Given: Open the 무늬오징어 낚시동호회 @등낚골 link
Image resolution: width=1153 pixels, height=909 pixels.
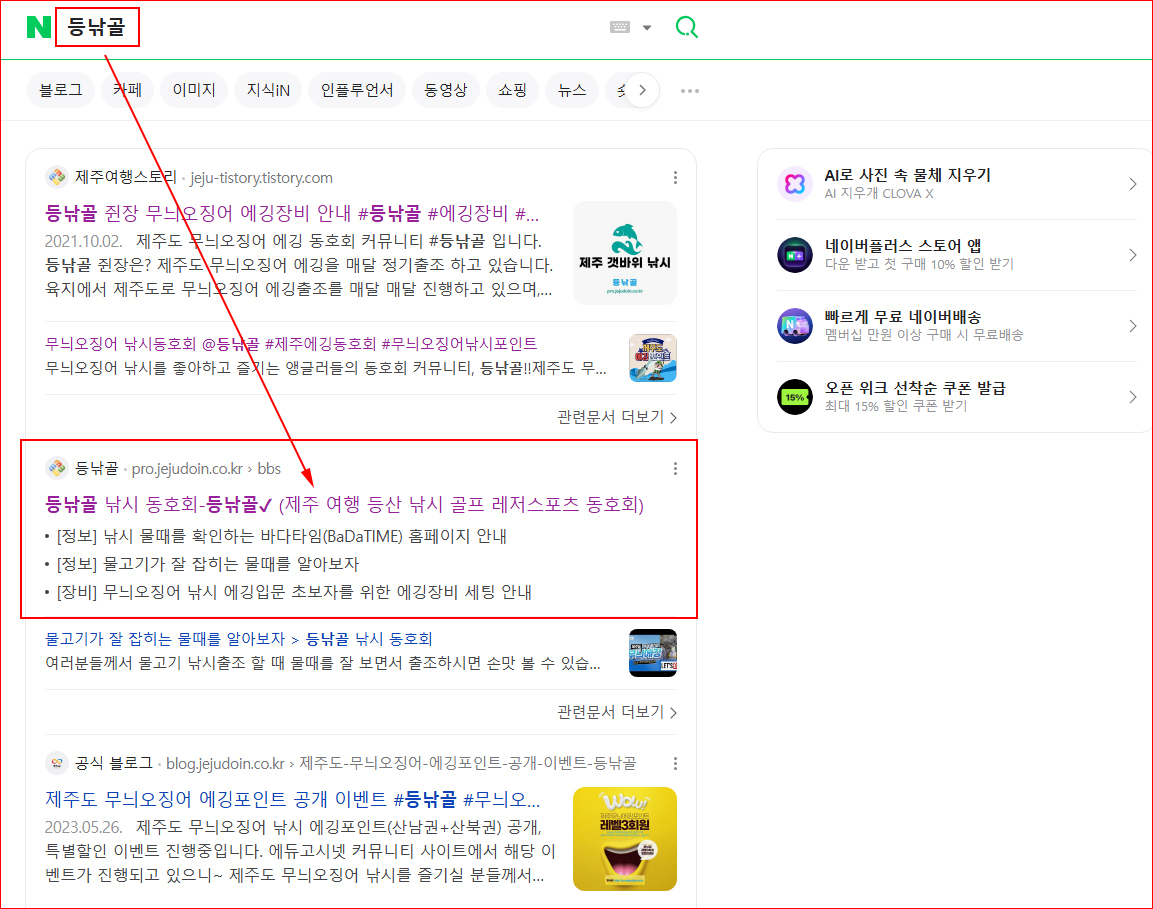Looking at the screenshot, I should pos(290,343).
